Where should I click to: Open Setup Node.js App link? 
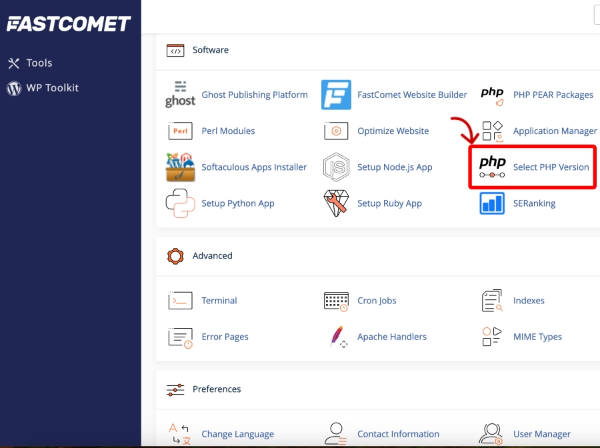[x=395, y=167]
